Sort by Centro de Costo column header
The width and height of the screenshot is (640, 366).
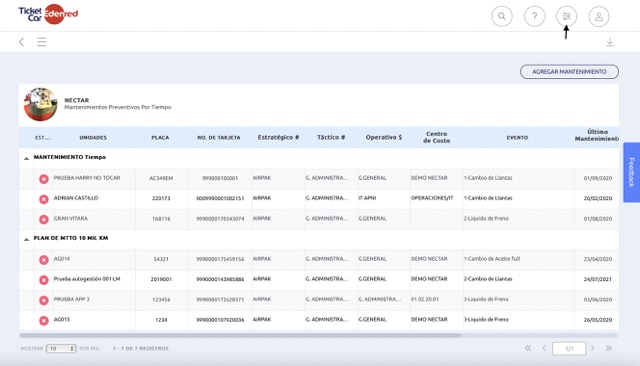tap(436, 137)
